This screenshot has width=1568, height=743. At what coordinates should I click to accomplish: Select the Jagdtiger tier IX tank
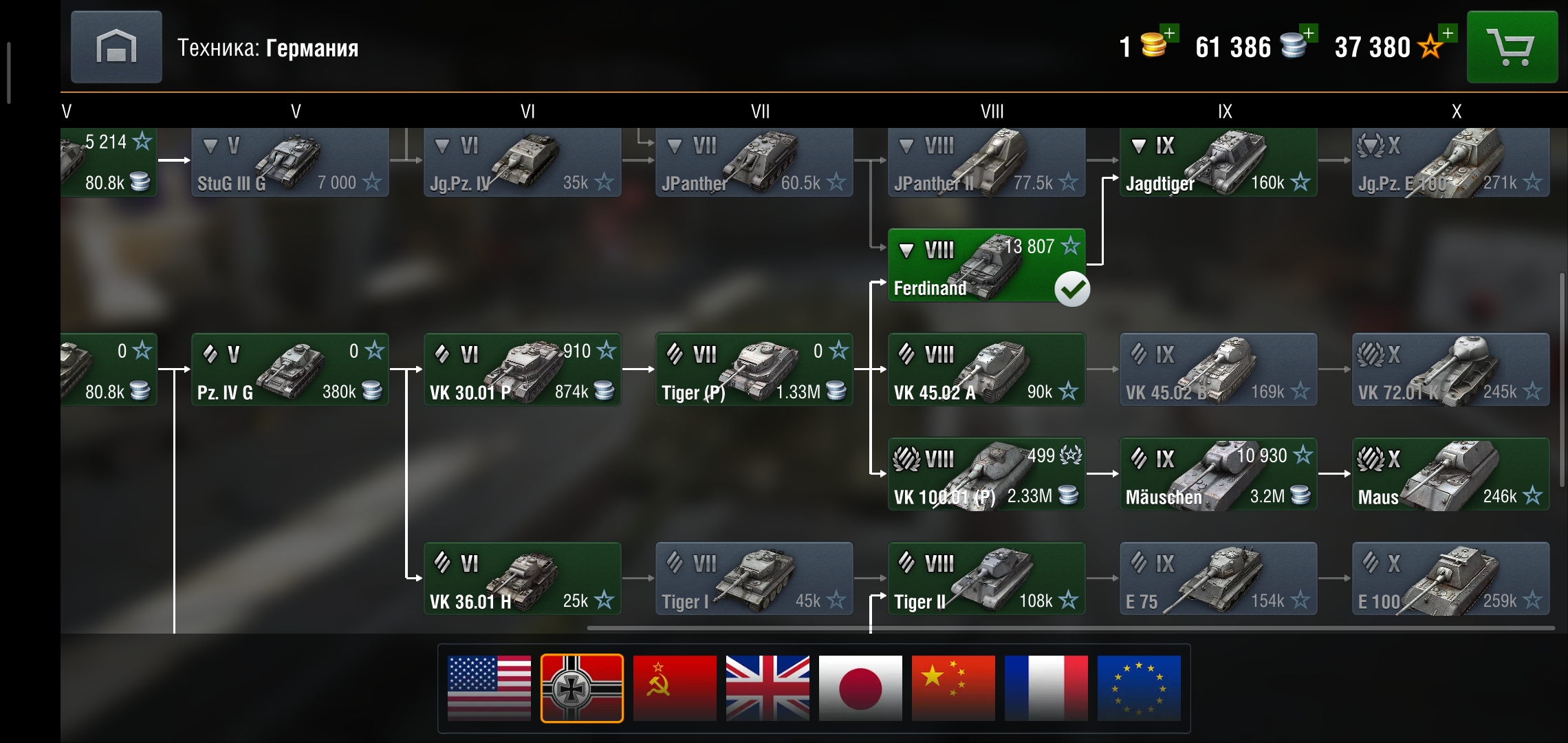click(x=1218, y=162)
